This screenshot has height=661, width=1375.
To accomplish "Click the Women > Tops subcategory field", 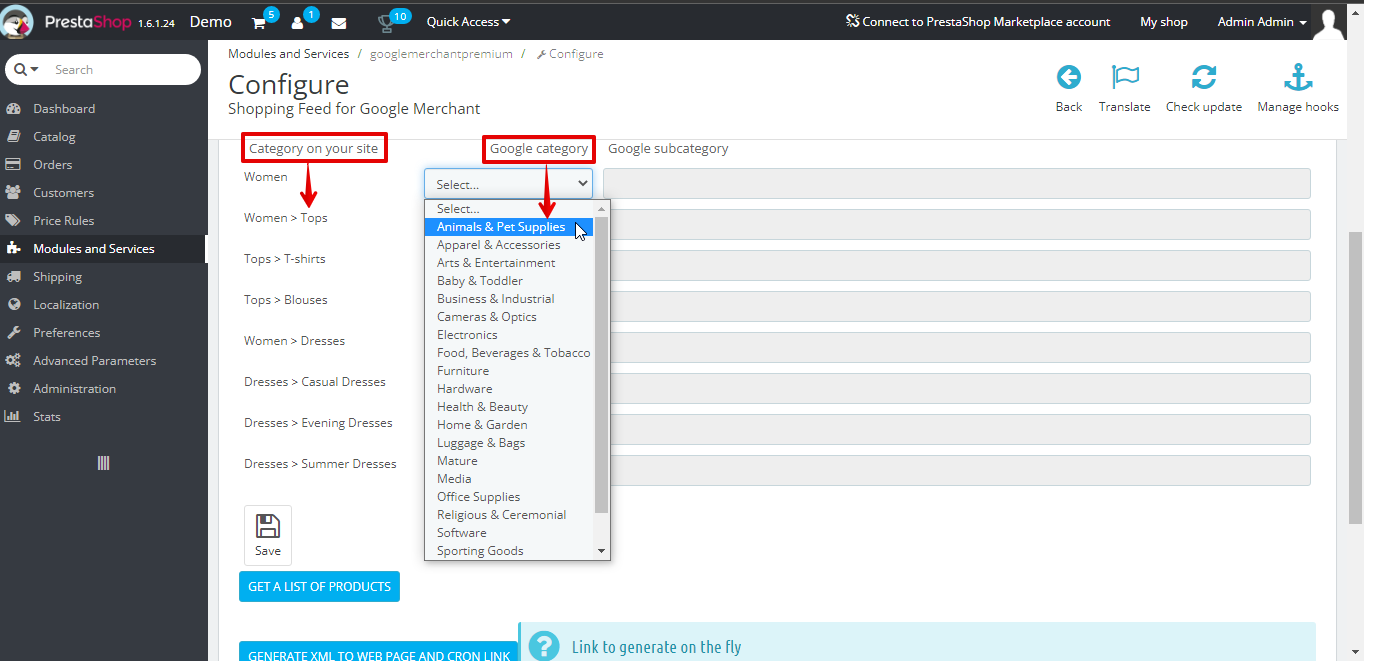I will tap(957, 225).
